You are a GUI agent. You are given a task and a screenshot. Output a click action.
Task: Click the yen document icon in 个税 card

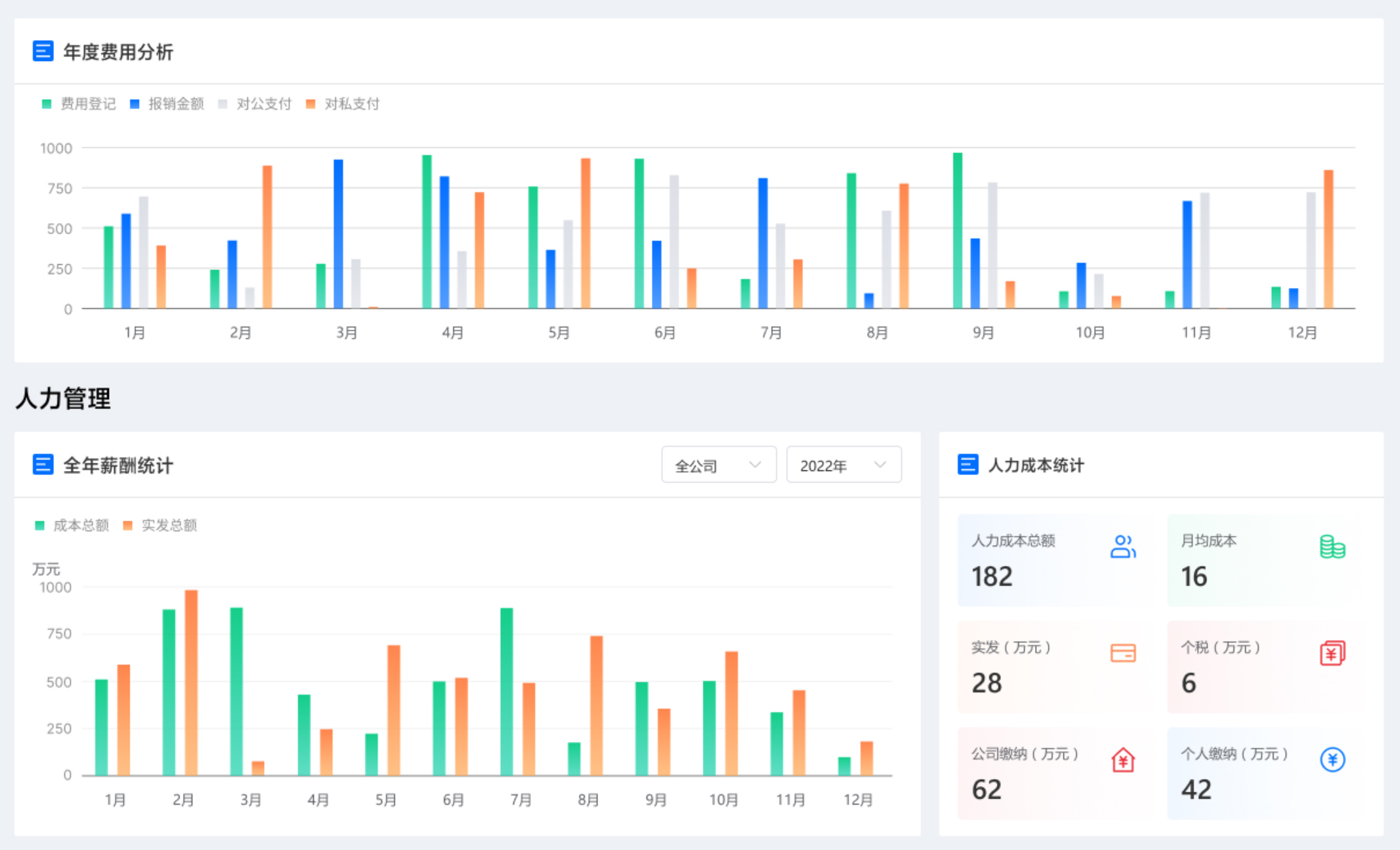1332,653
